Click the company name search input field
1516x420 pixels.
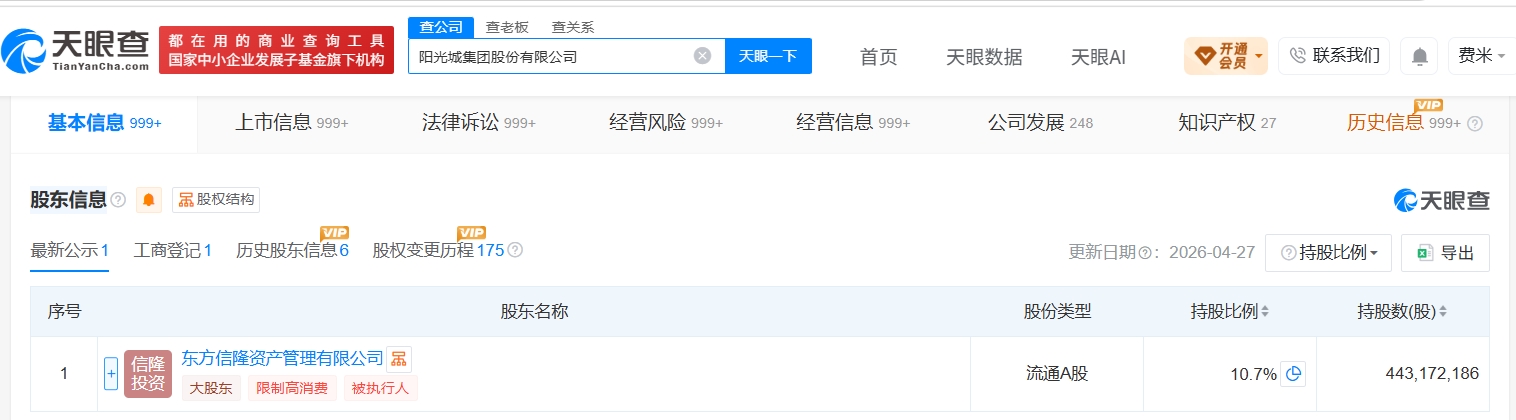[x=552, y=57]
